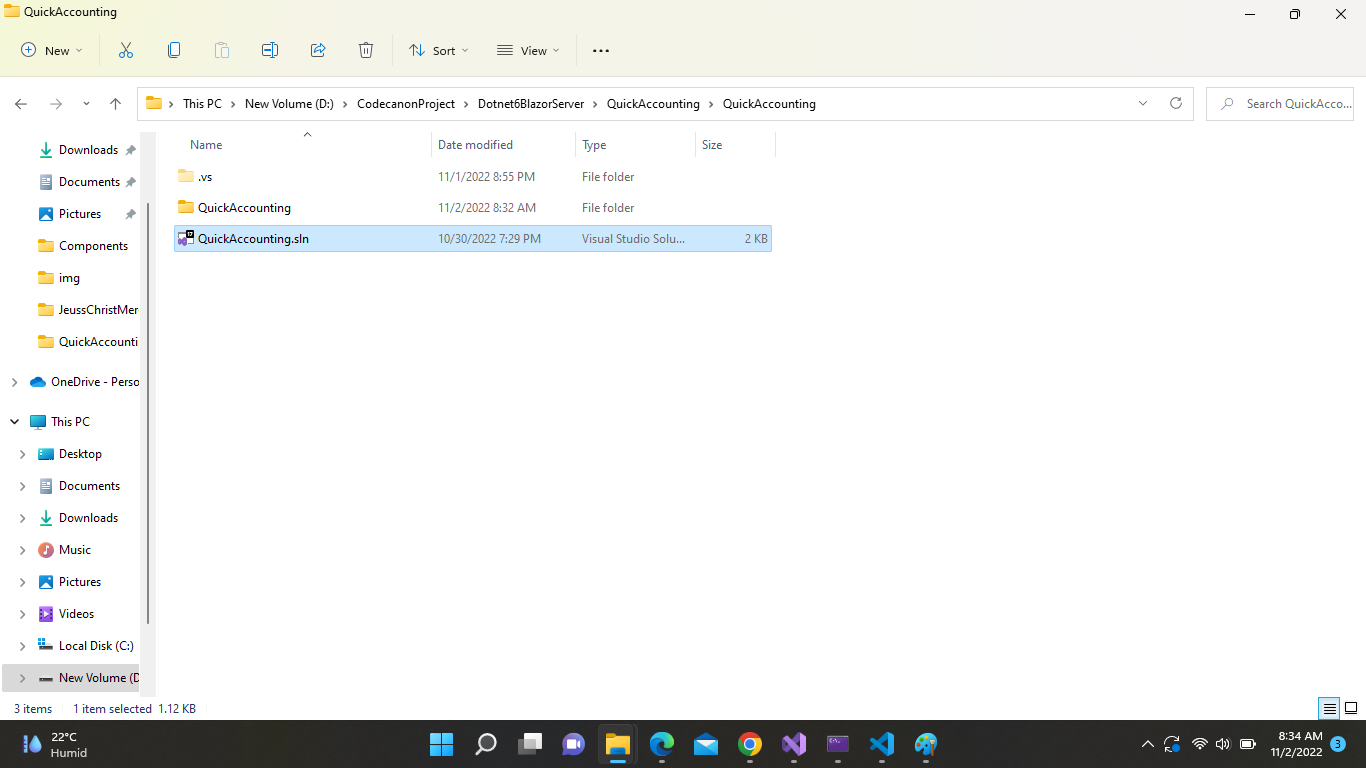Open the See more ellipsis menu

601,50
